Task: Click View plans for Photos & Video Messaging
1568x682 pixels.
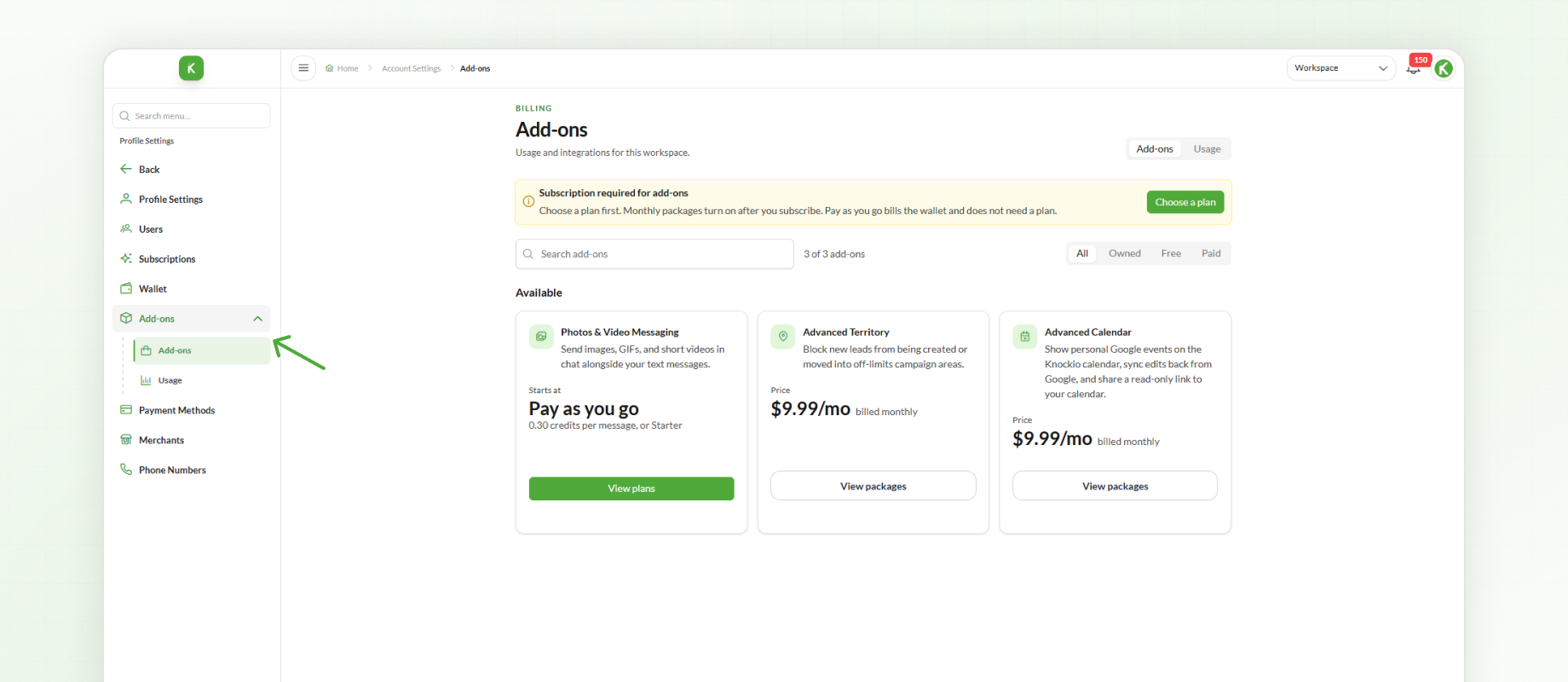Action: [631, 488]
